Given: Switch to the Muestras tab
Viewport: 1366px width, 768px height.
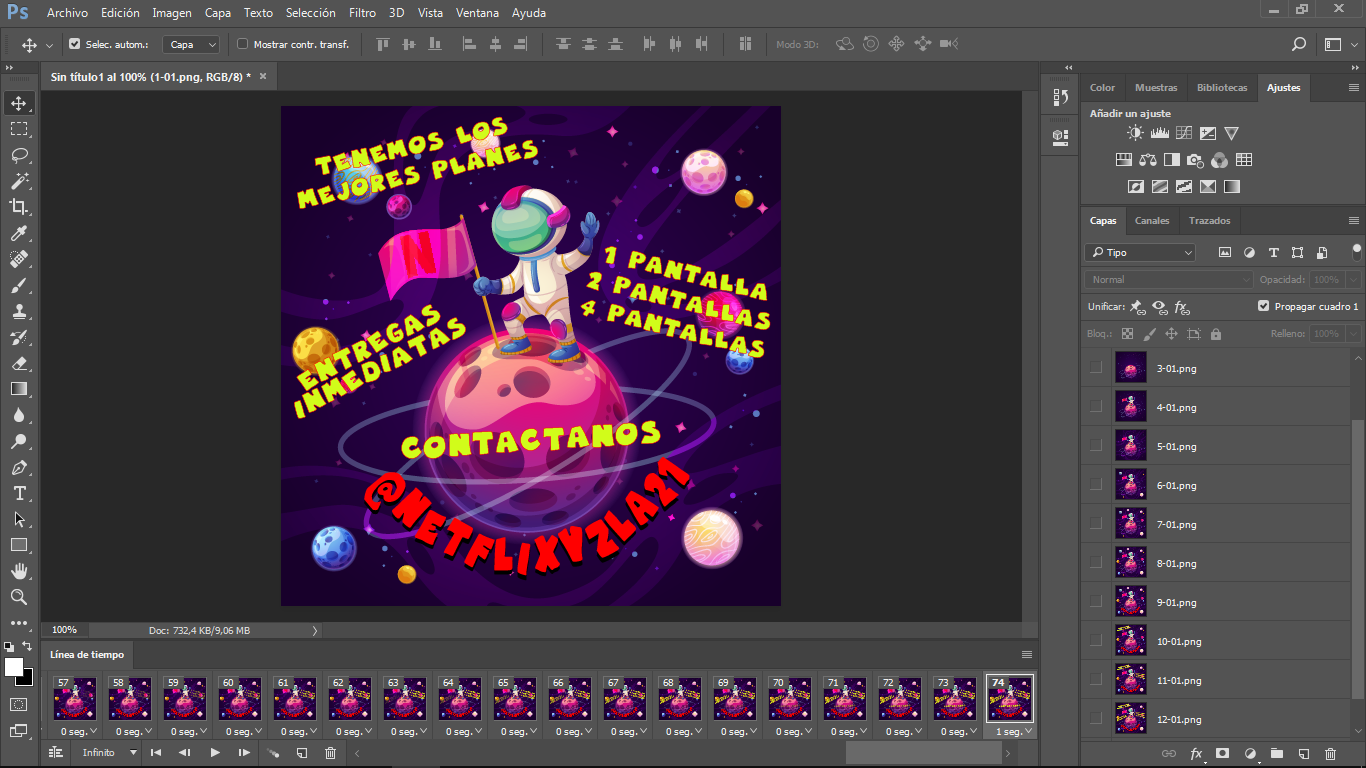Looking at the screenshot, I should (1156, 87).
